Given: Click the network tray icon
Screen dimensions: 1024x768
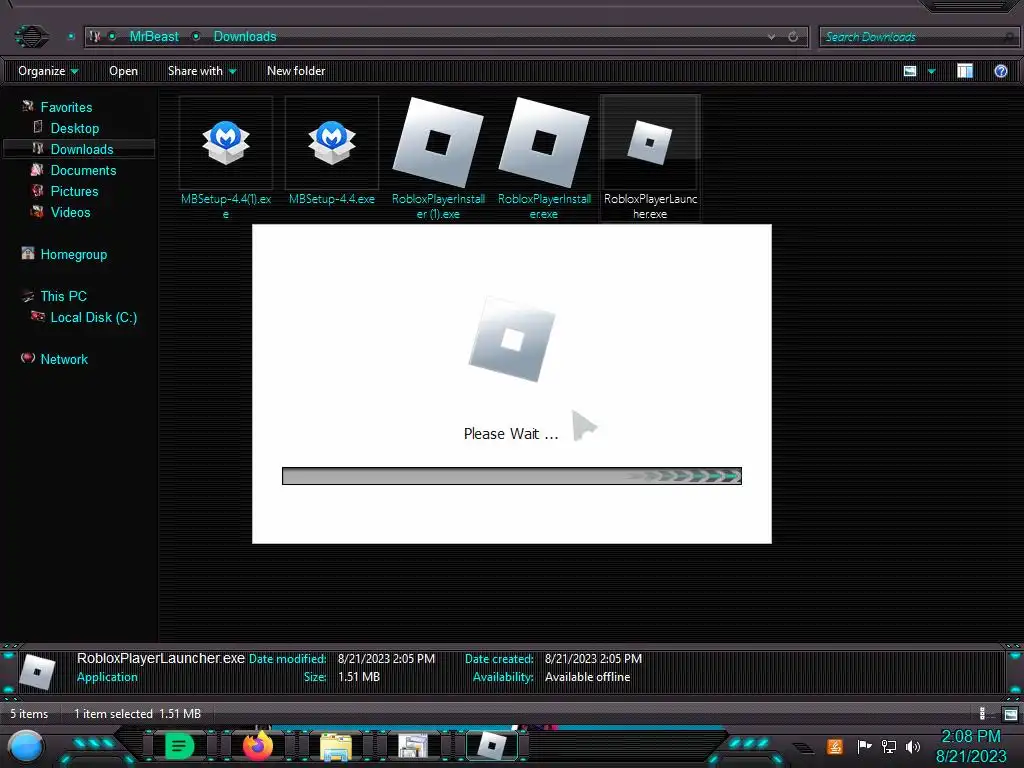Looking at the screenshot, I should click(888, 746).
